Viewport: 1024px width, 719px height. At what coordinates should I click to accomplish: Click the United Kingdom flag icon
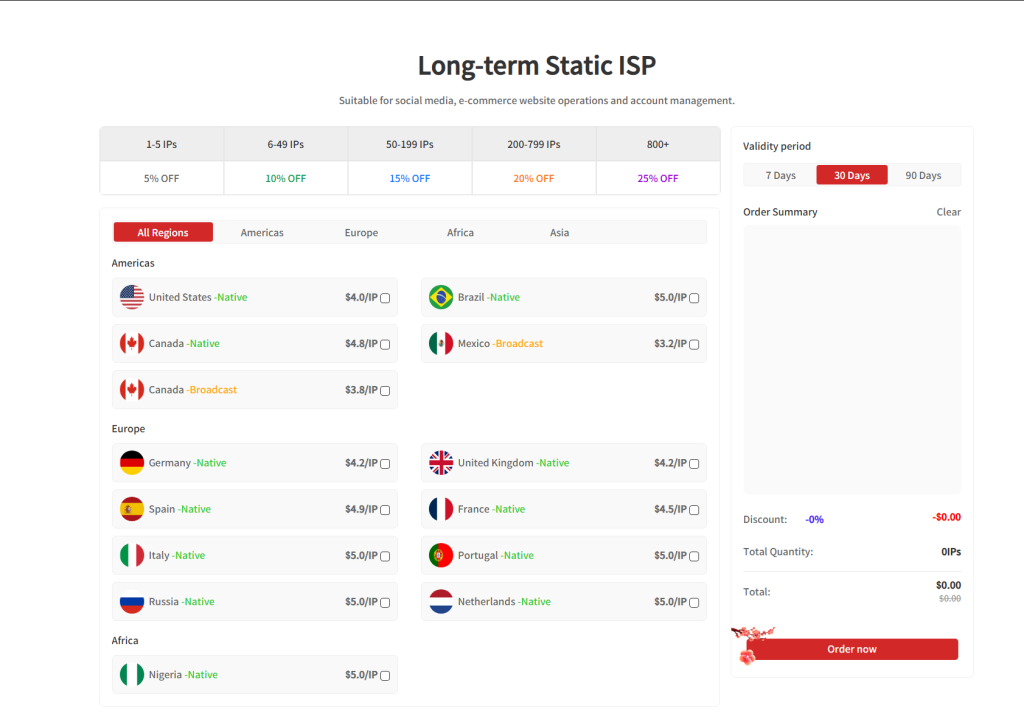tap(440, 463)
